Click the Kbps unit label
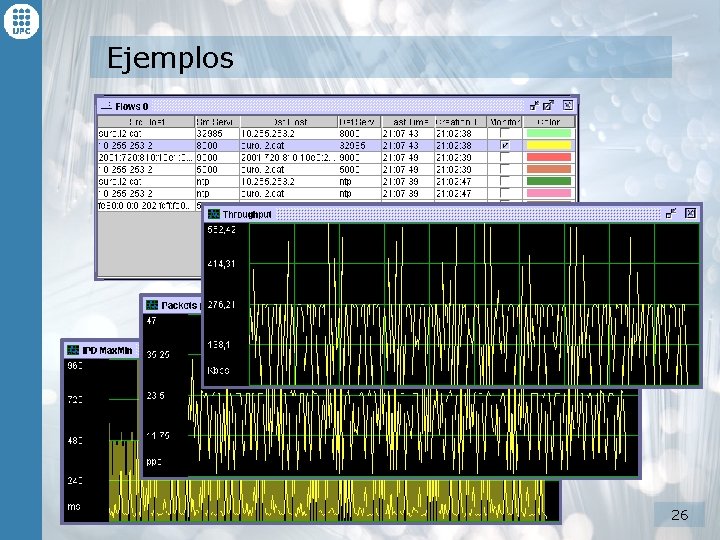Image resolution: width=720 pixels, height=540 pixels. [x=219, y=370]
